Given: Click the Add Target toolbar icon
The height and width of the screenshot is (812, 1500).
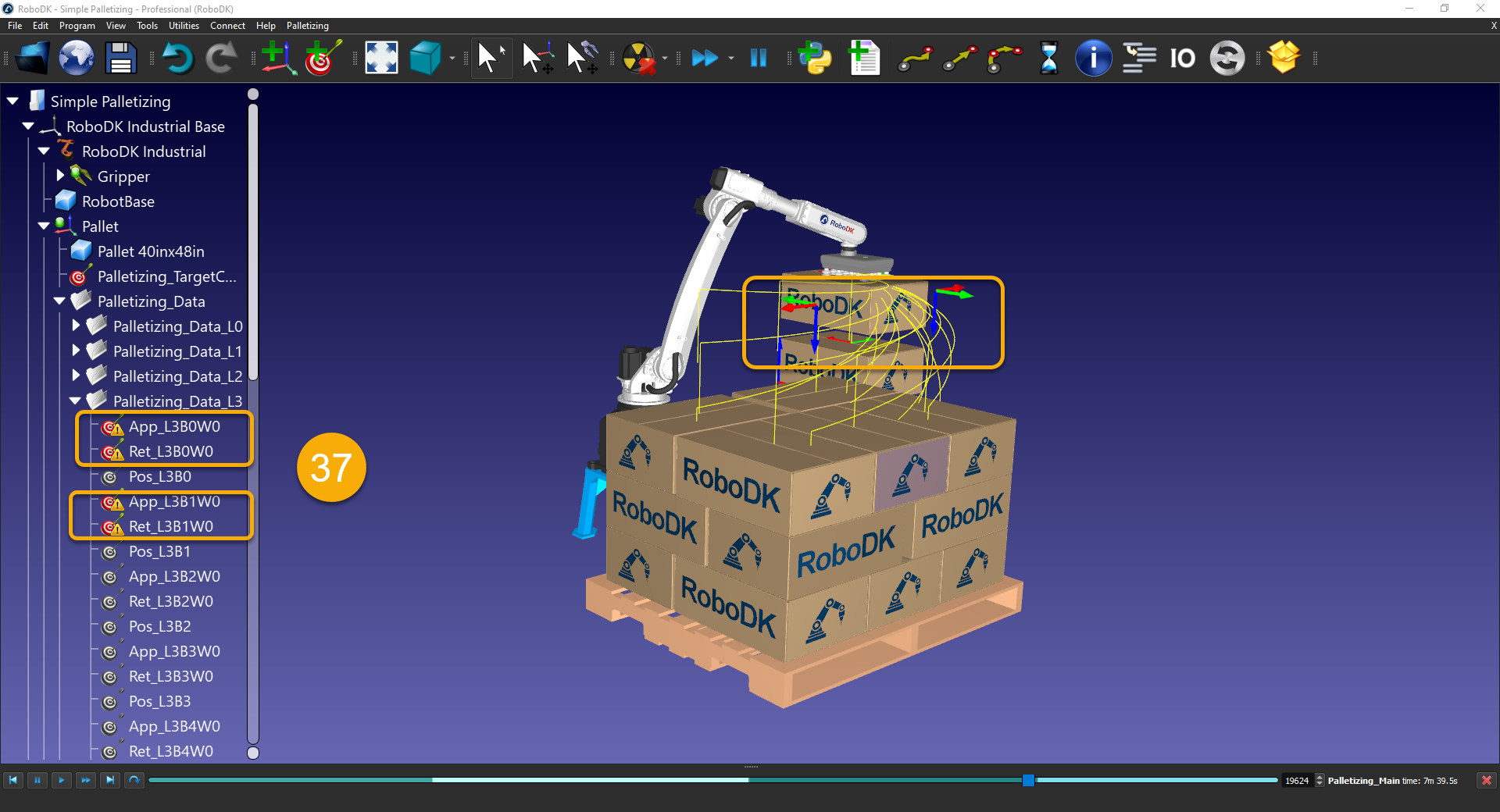Looking at the screenshot, I should (x=320, y=58).
